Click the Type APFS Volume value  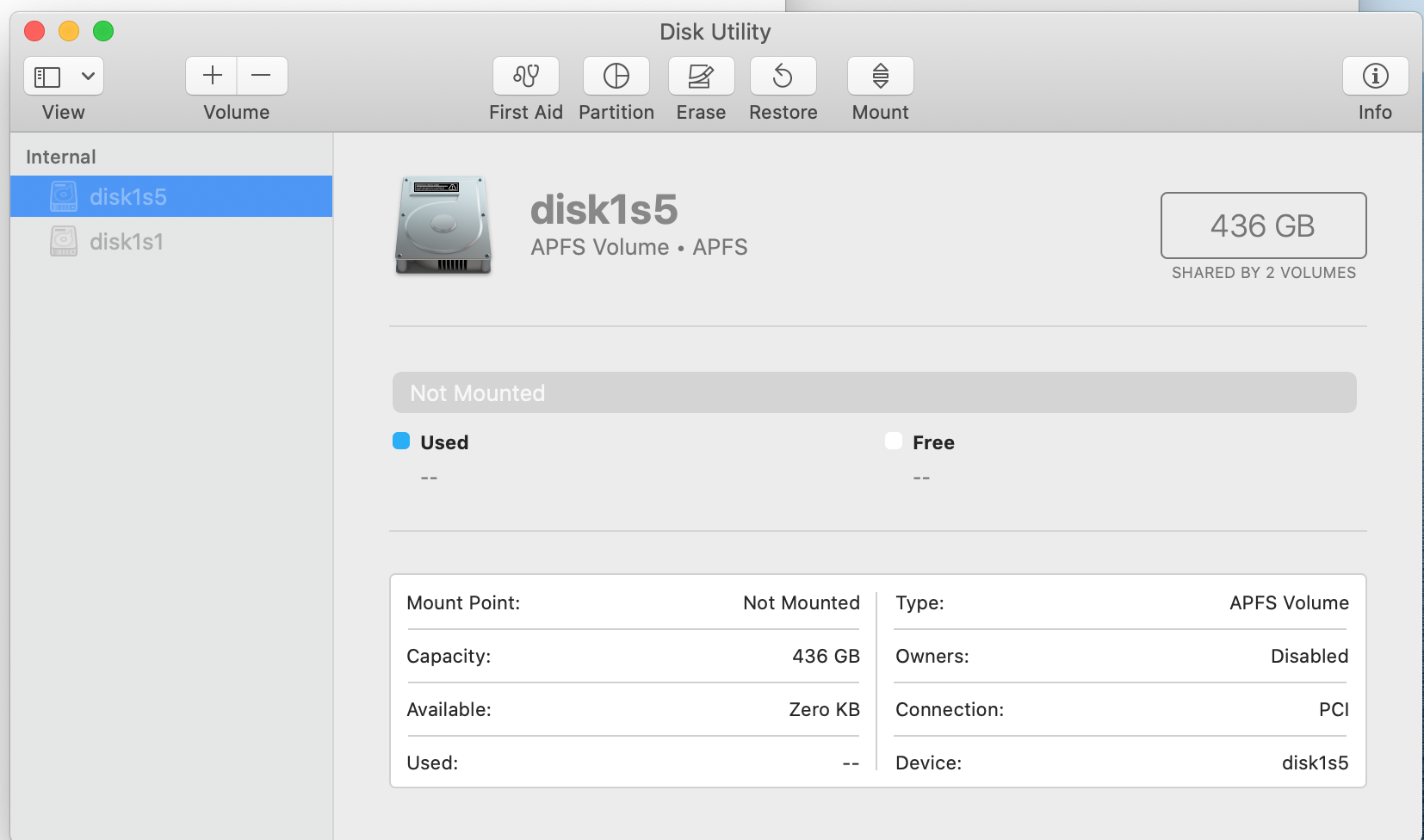click(x=1289, y=602)
